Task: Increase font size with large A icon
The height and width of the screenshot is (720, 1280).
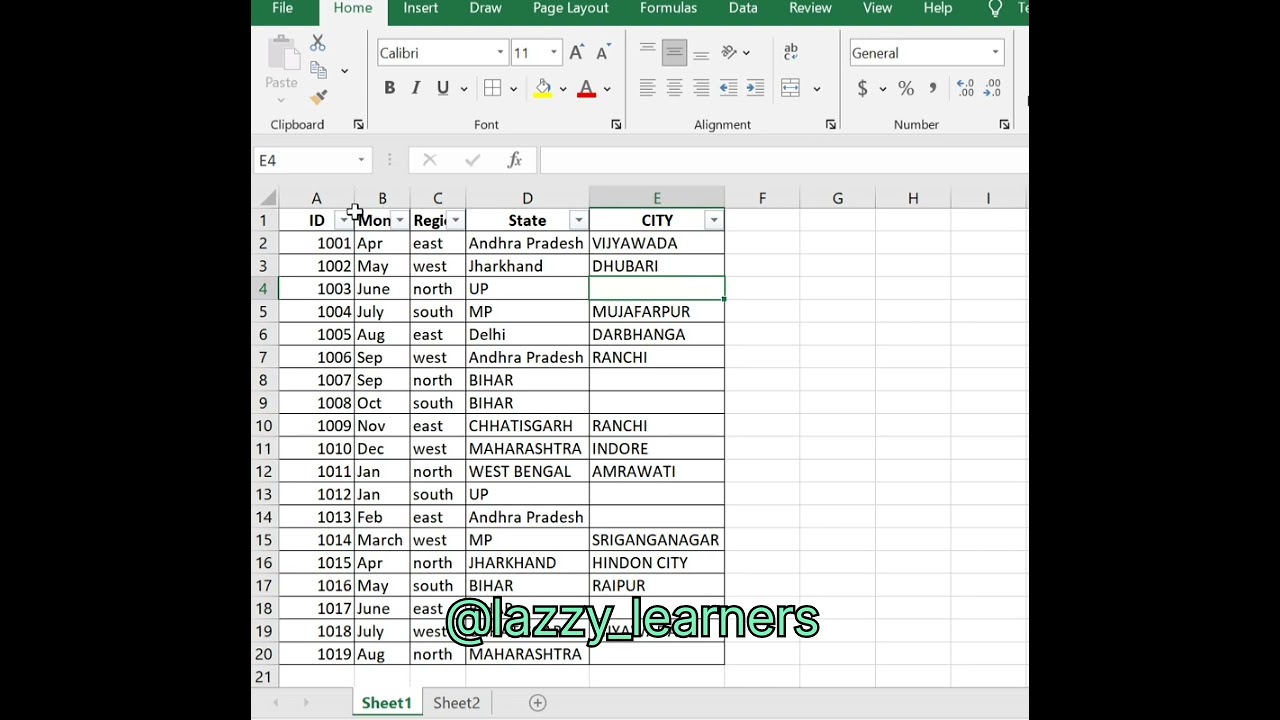Action: pyautogui.click(x=576, y=53)
